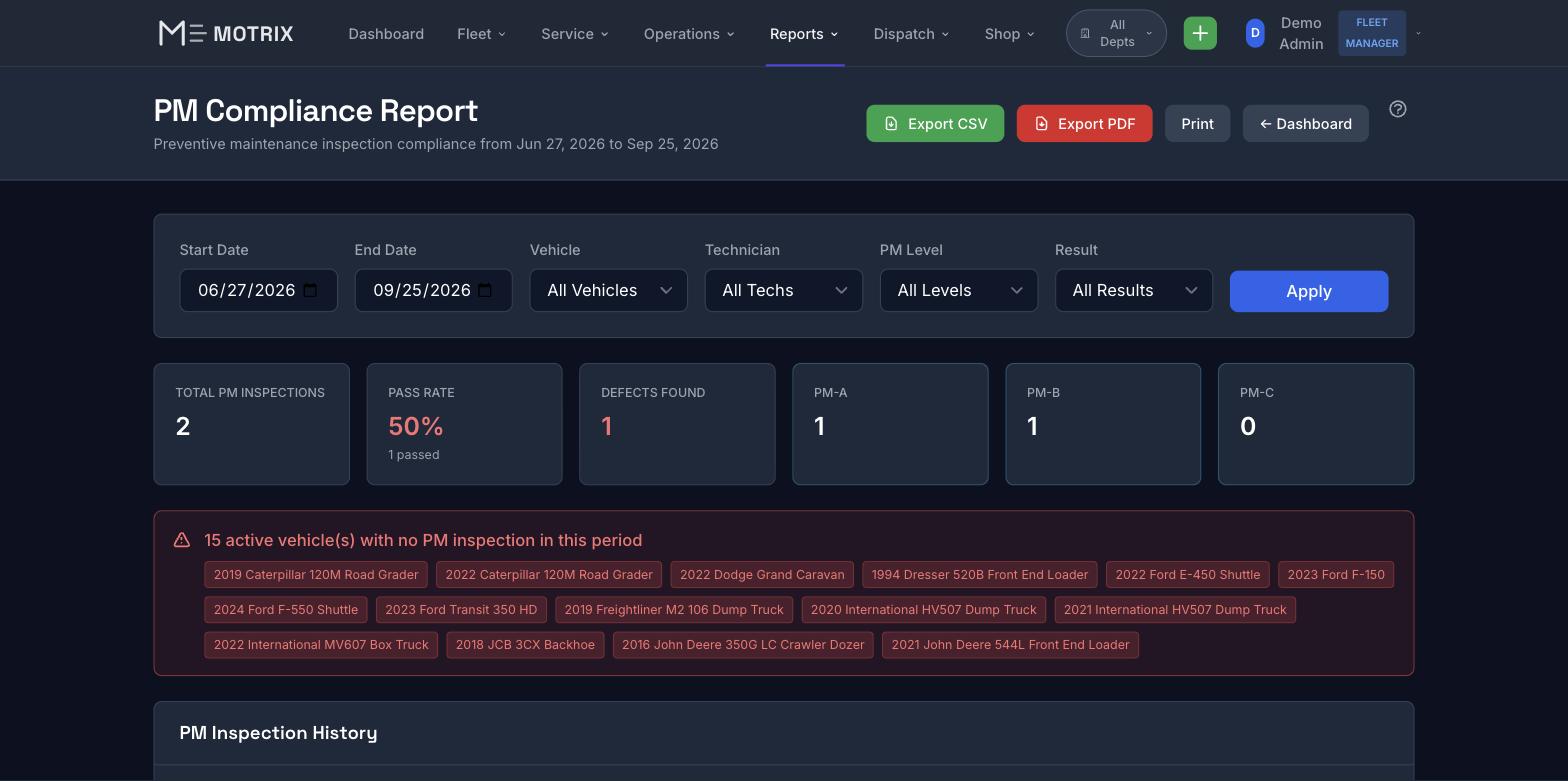
Task: Go to Dashboard in the navigation bar
Action: (x=386, y=33)
